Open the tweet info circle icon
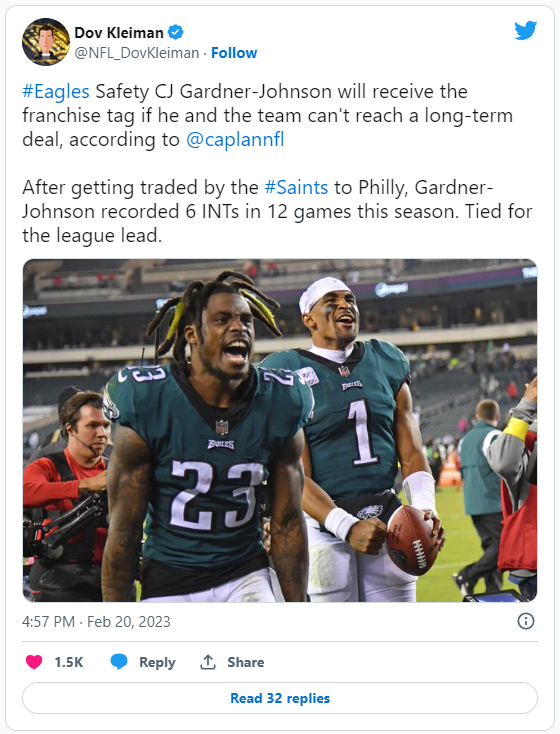 coord(525,621)
